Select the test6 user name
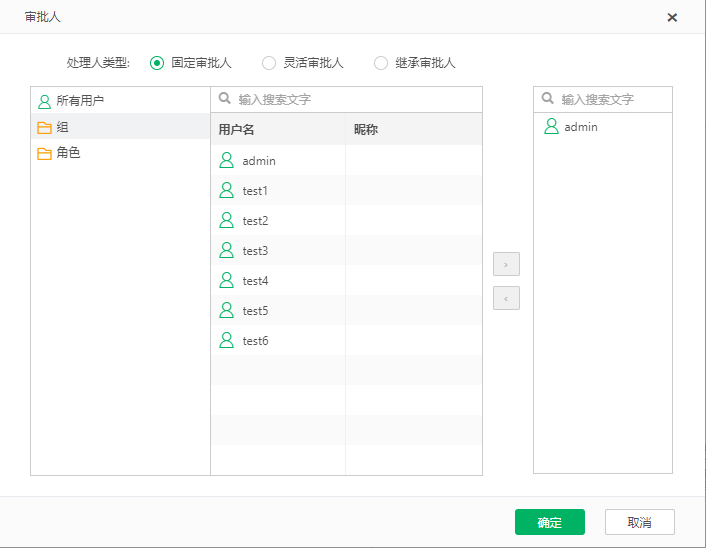The height and width of the screenshot is (548, 706). [x=255, y=341]
